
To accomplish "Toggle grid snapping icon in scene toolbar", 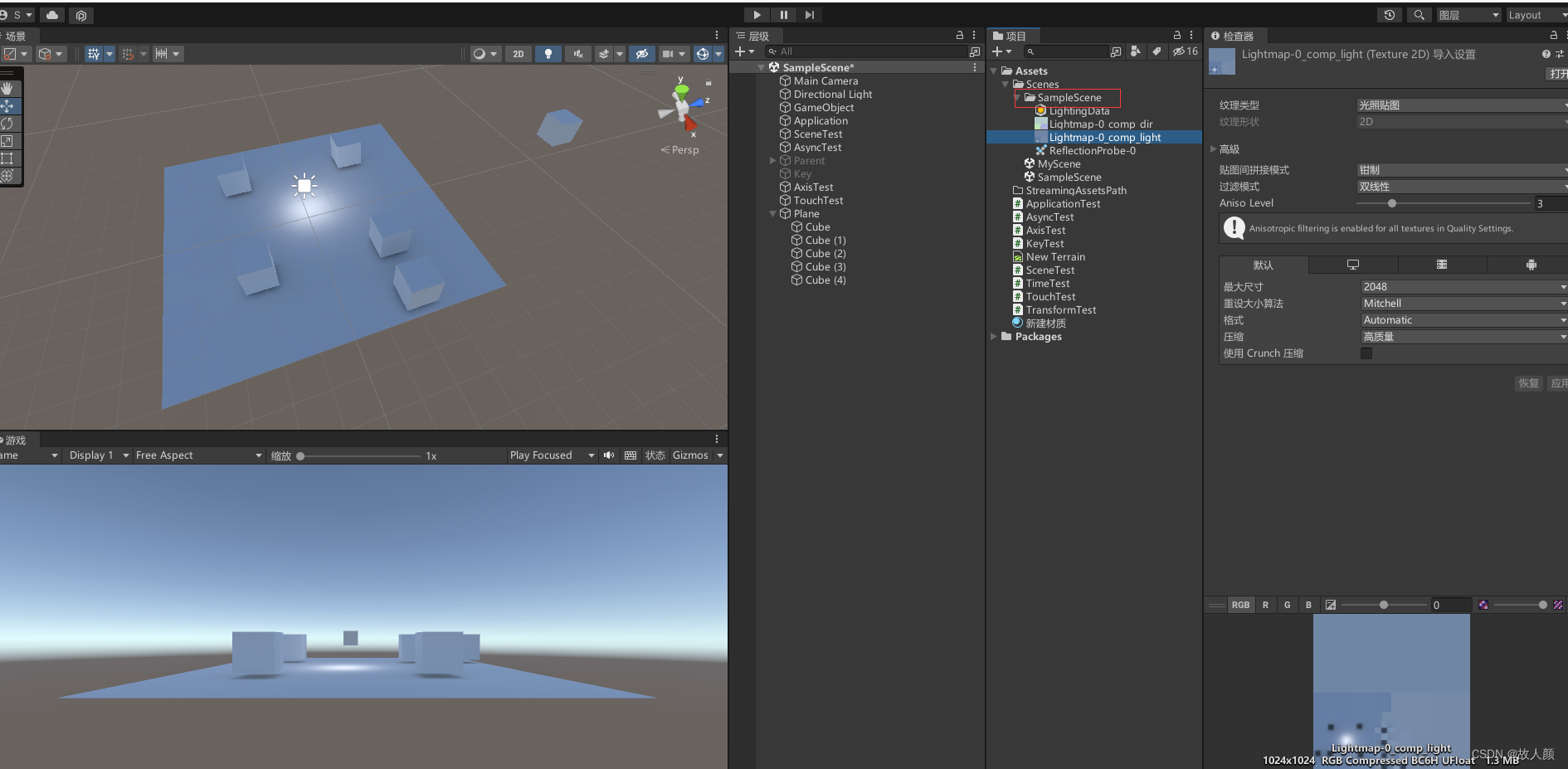I will (x=127, y=54).
